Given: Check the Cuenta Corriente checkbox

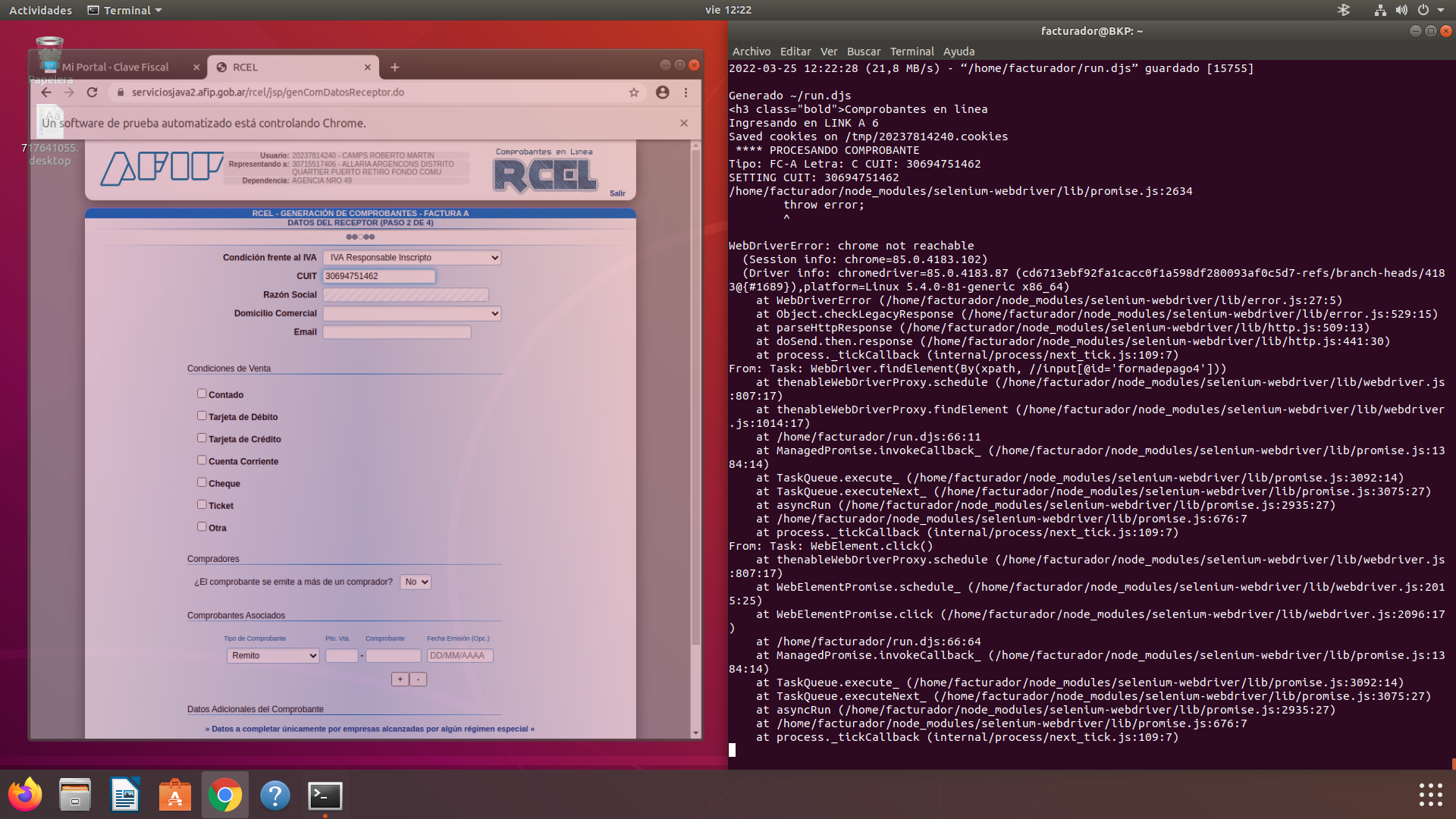Looking at the screenshot, I should click(202, 460).
